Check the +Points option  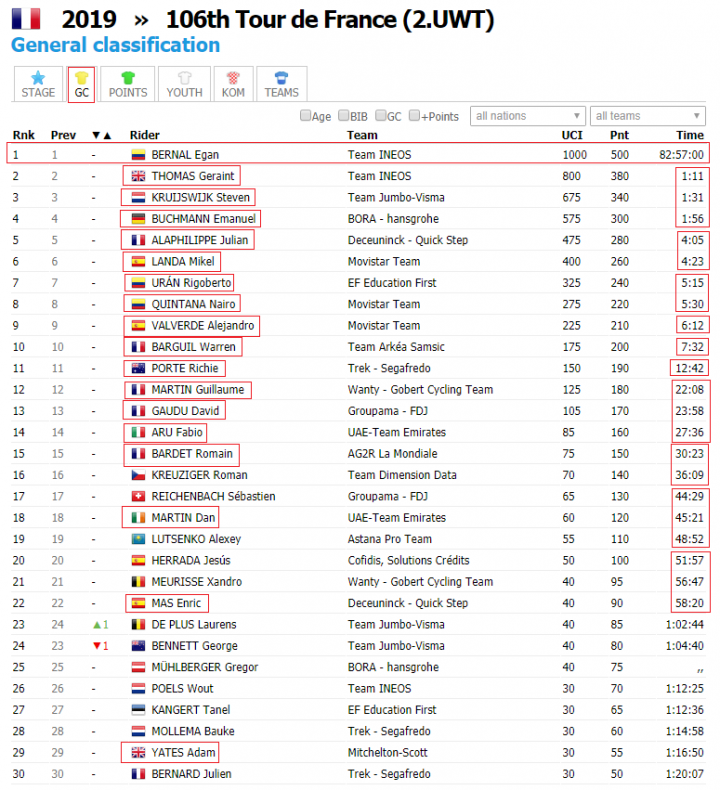point(414,116)
